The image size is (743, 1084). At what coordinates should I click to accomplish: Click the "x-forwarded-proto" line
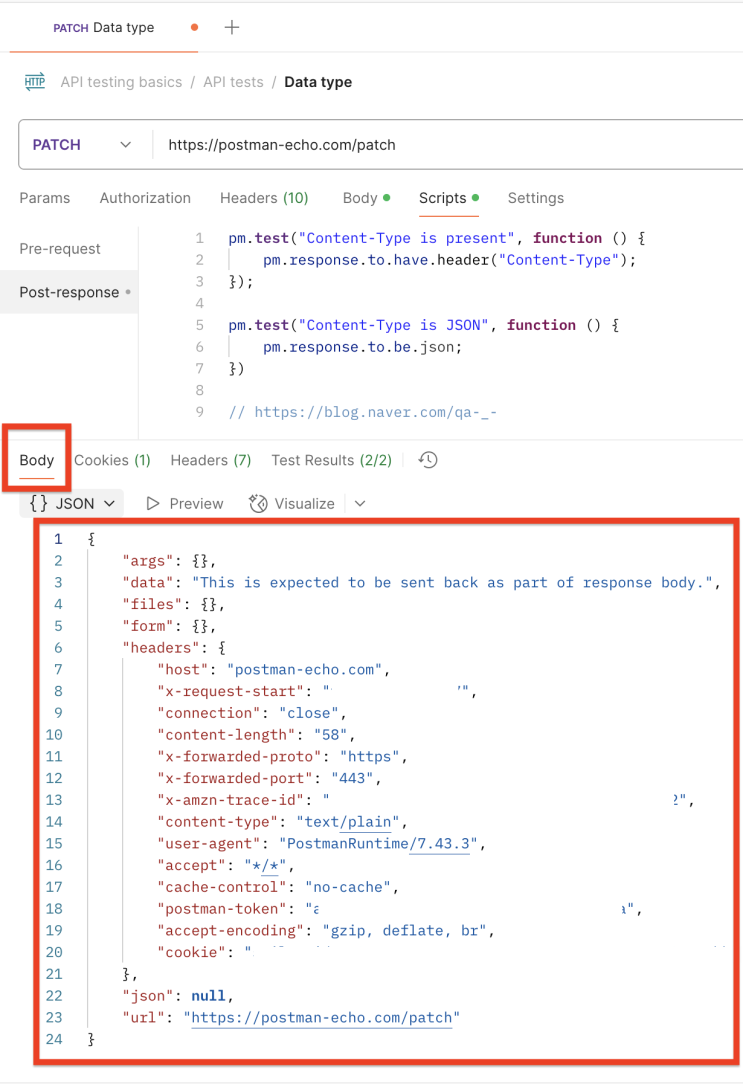point(283,756)
